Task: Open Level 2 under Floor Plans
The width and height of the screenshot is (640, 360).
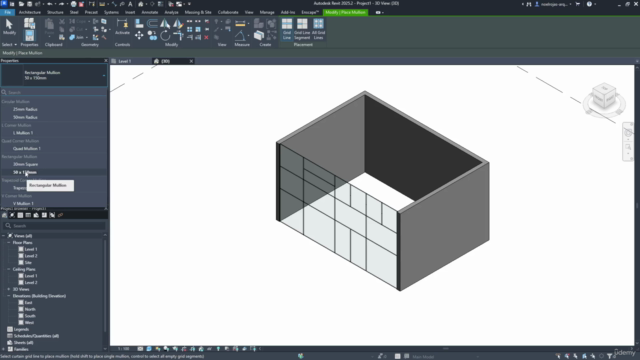Action: [31, 256]
